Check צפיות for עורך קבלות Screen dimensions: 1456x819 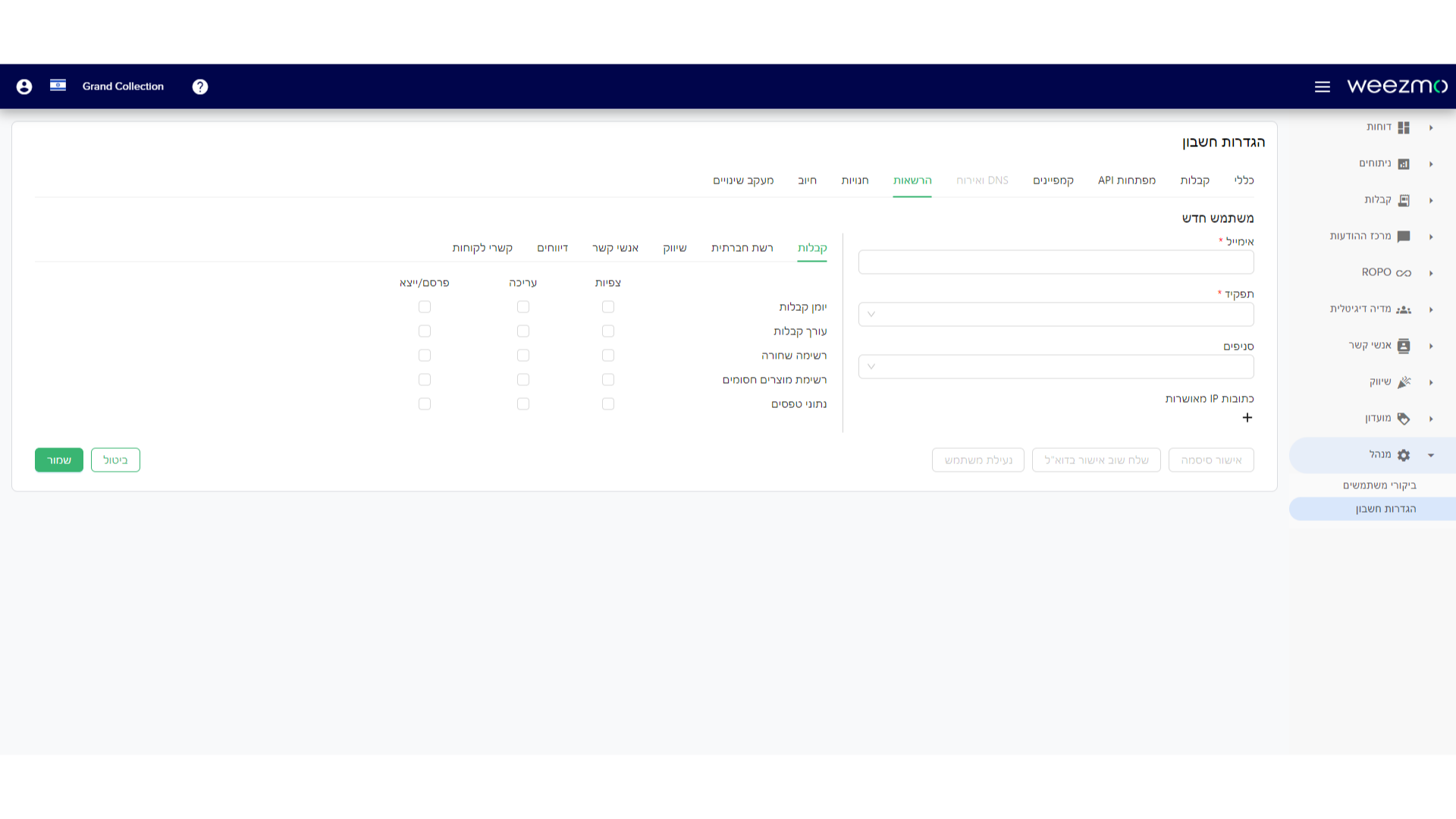(608, 331)
